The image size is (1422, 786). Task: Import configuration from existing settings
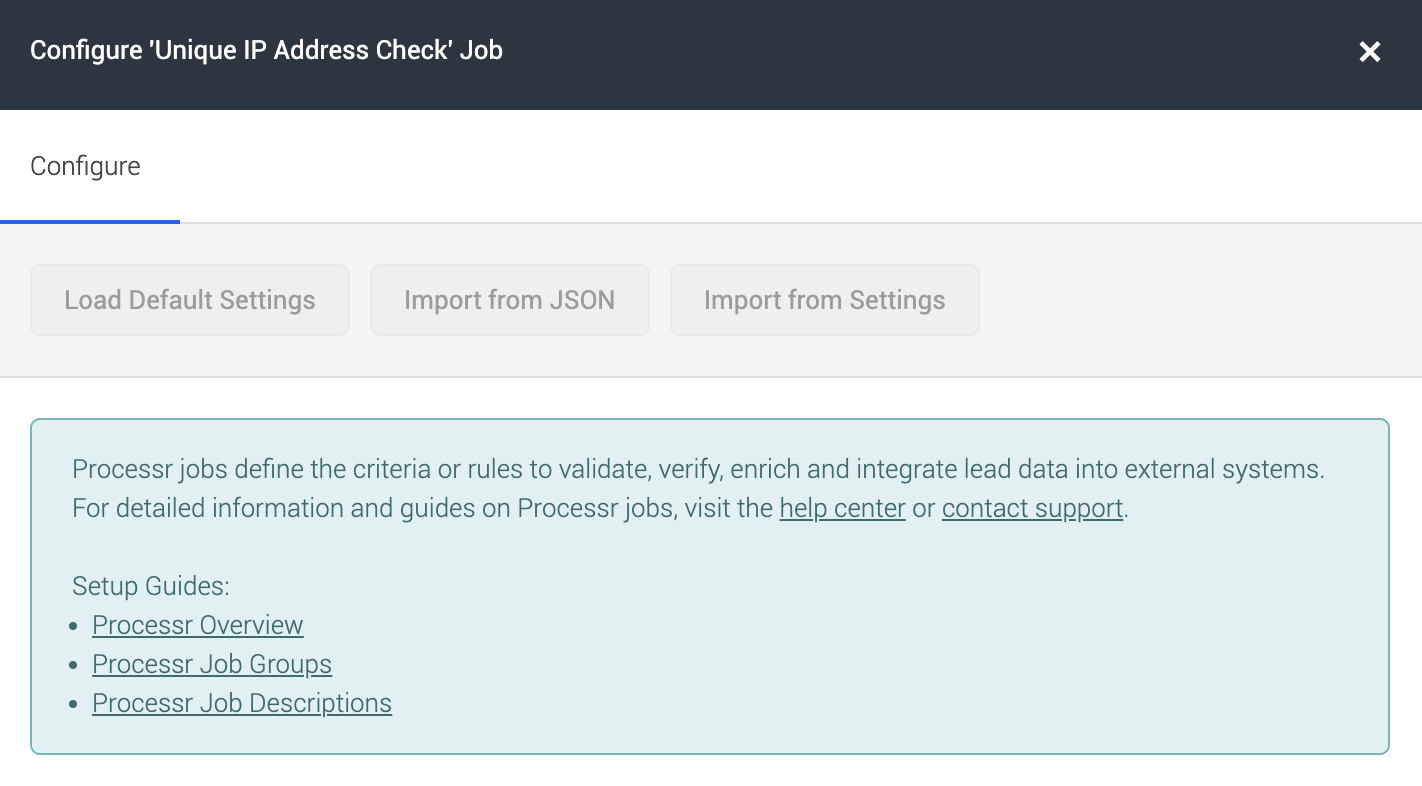click(x=824, y=299)
